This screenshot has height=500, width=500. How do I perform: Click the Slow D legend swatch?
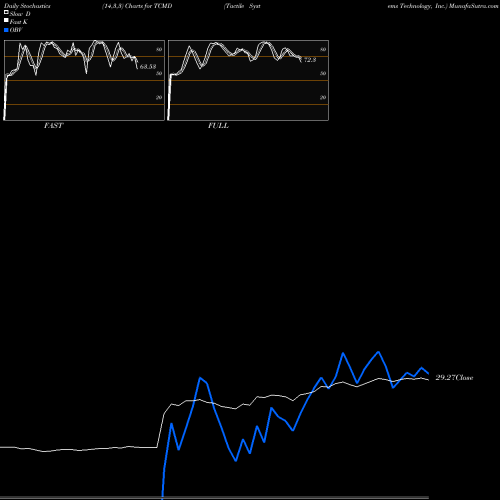point(6,12)
